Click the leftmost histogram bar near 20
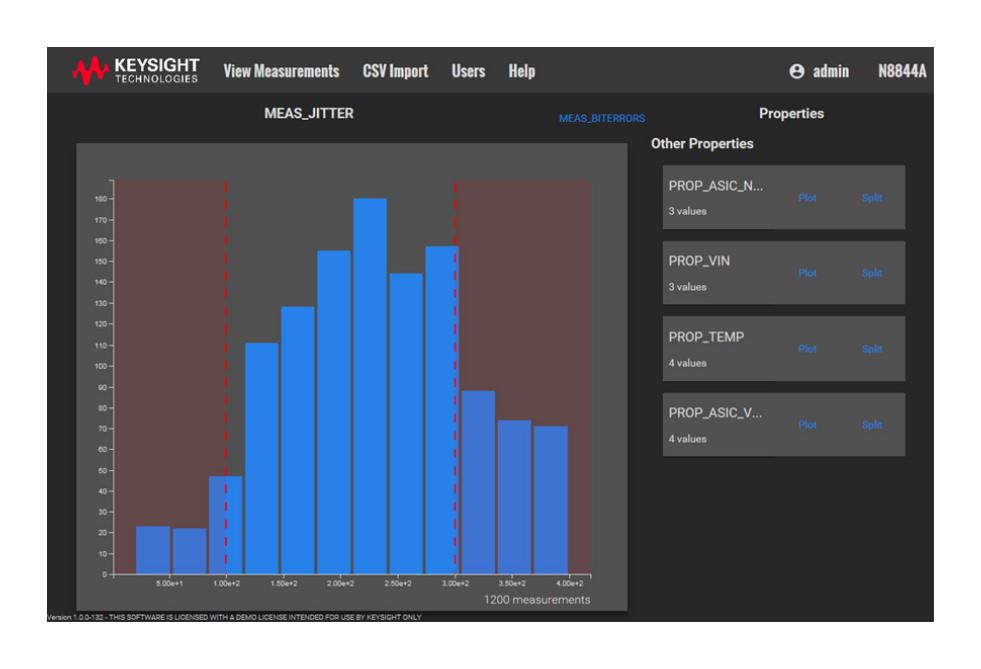The image size is (981, 669). (x=153, y=550)
